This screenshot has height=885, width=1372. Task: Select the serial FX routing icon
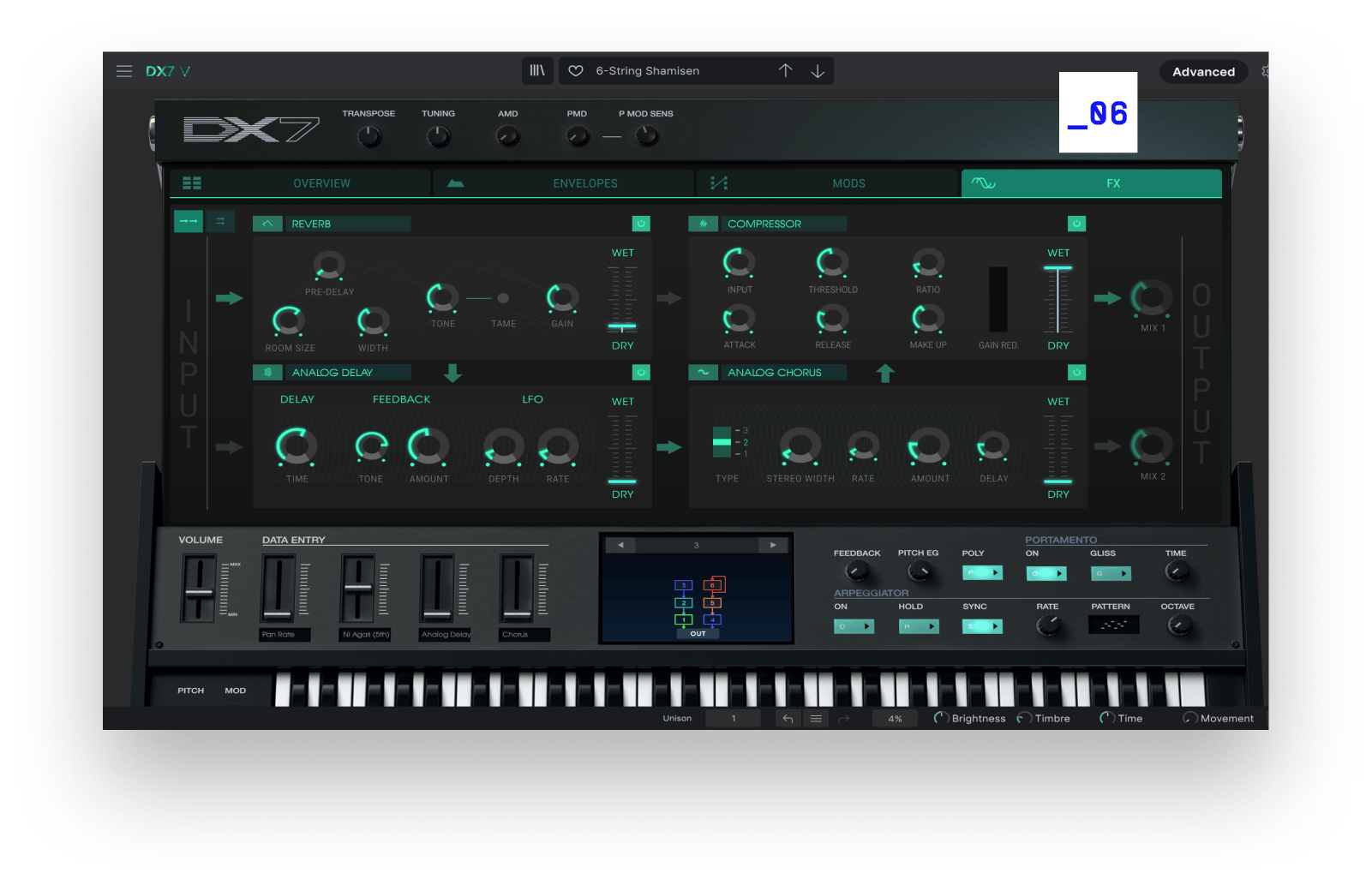tap(189, 221)
